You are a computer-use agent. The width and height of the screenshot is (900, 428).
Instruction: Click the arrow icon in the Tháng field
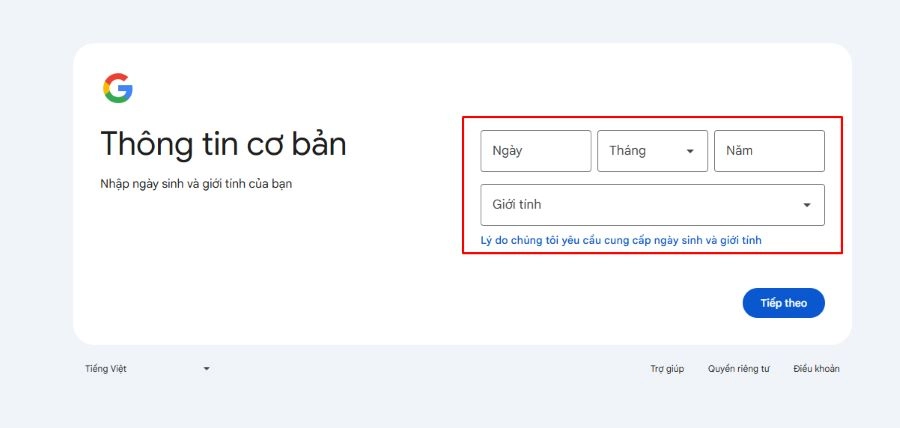coord(690,151)
